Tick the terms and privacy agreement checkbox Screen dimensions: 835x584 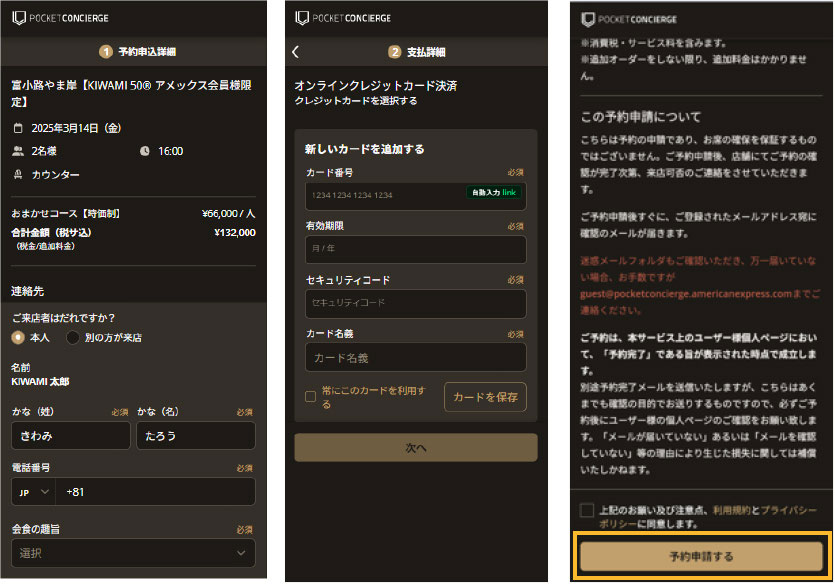pos(586,510)
